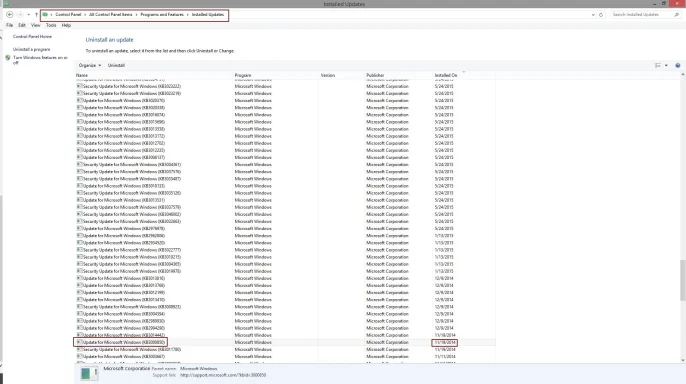The width and height of the screenshot is (686, 384).
Task: Open the view options dropdown arrow
Action: pyautogui.click(x=666, y=65)
